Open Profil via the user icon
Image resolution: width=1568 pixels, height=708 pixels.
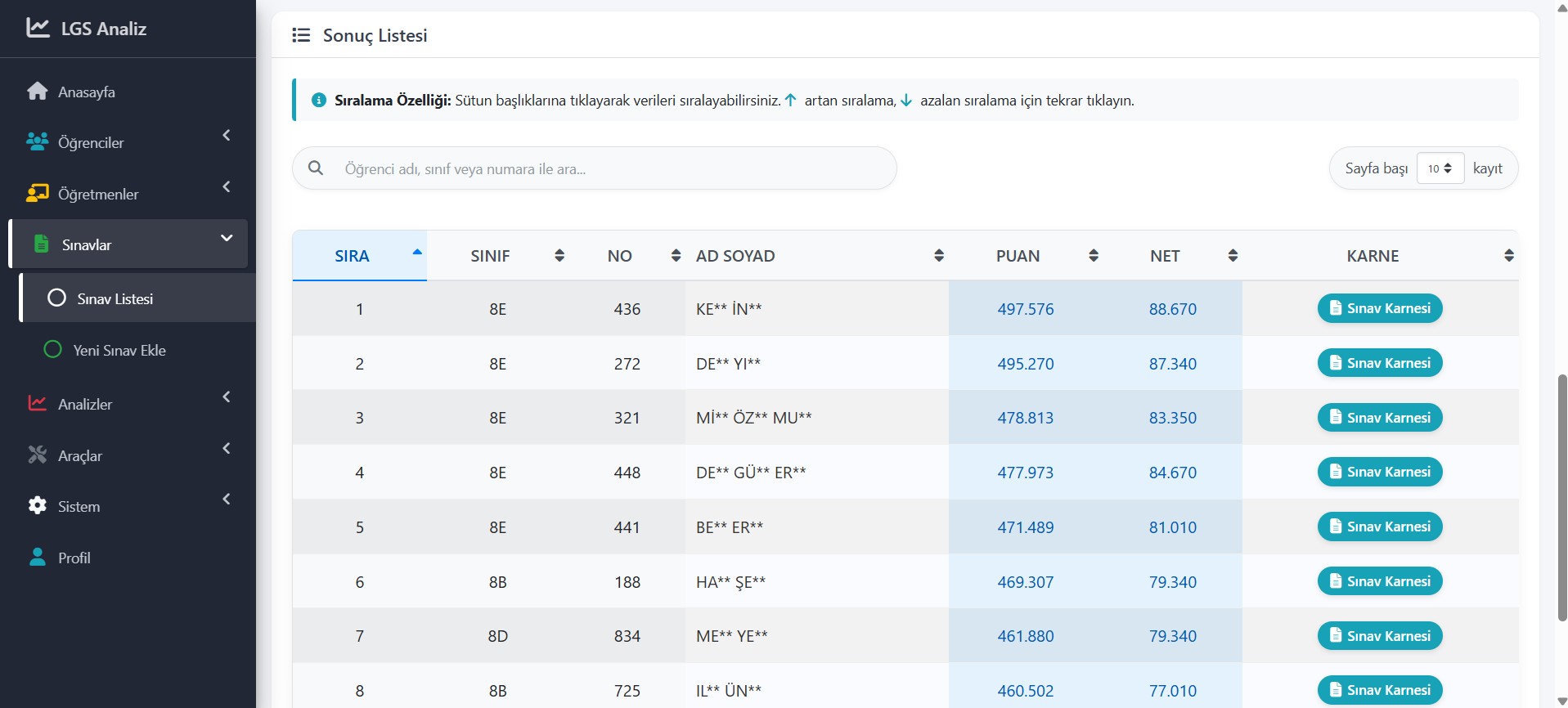pyautogui.click(x=38, y=558)
